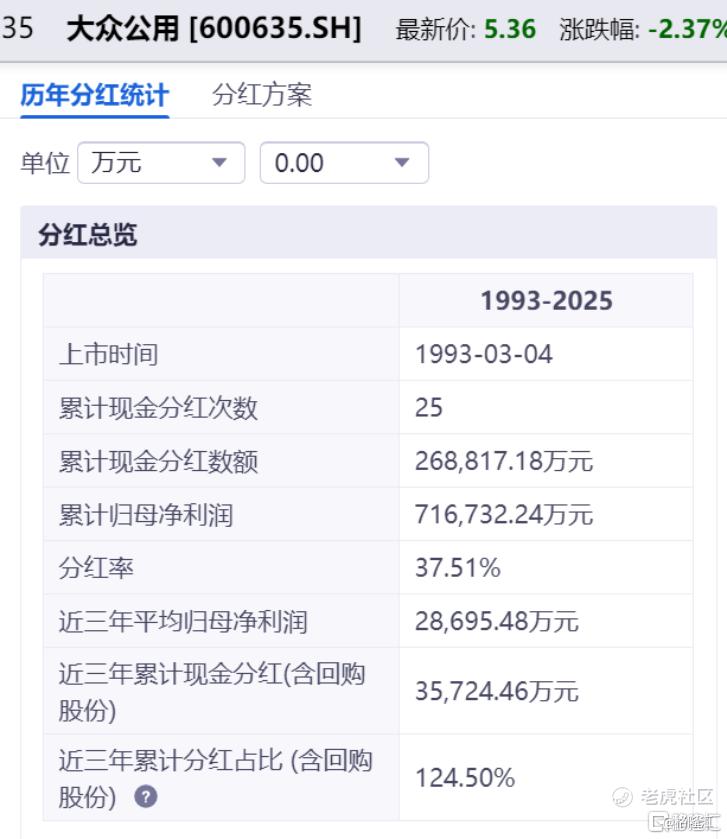The image size is (727, 839).
Task: Select the dividend count value 25
Action: [x=429, y=408]
